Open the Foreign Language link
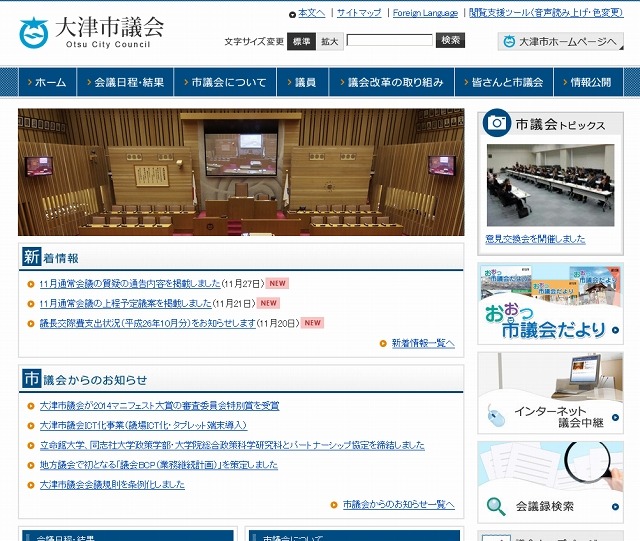This screenshot has height=541, width=640. pos(424,13)
